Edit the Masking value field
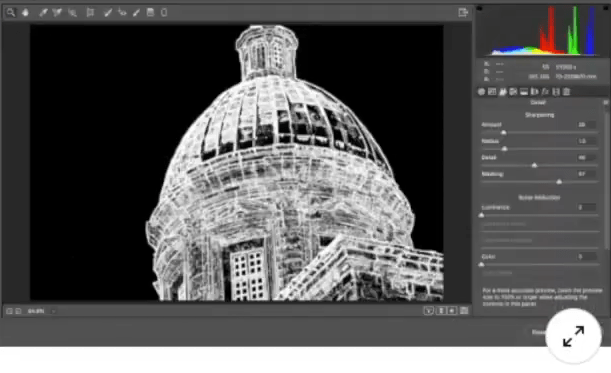Viewport: 611px width, 373px height. pos(586,174)
